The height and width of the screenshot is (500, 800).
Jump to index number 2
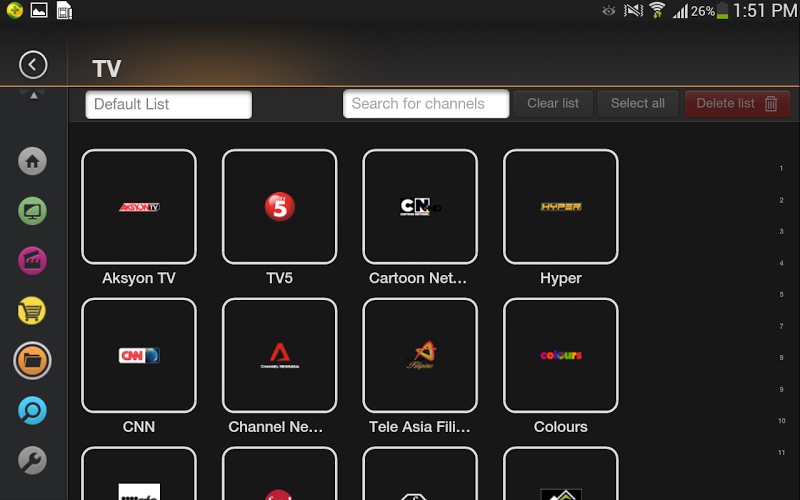[781, 200]
